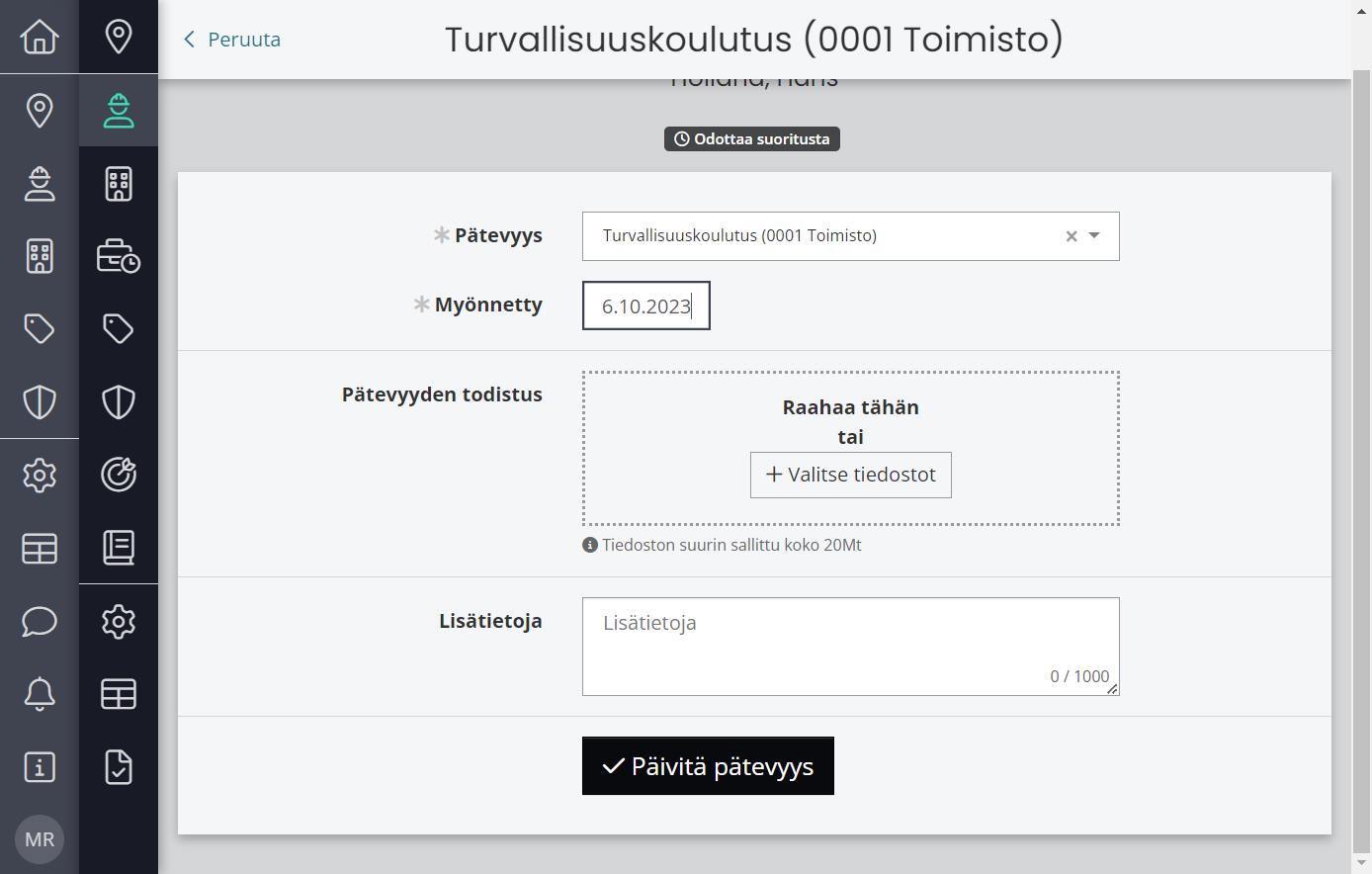Click the location pin in the dark inner sidebar

tap(119, 37)
